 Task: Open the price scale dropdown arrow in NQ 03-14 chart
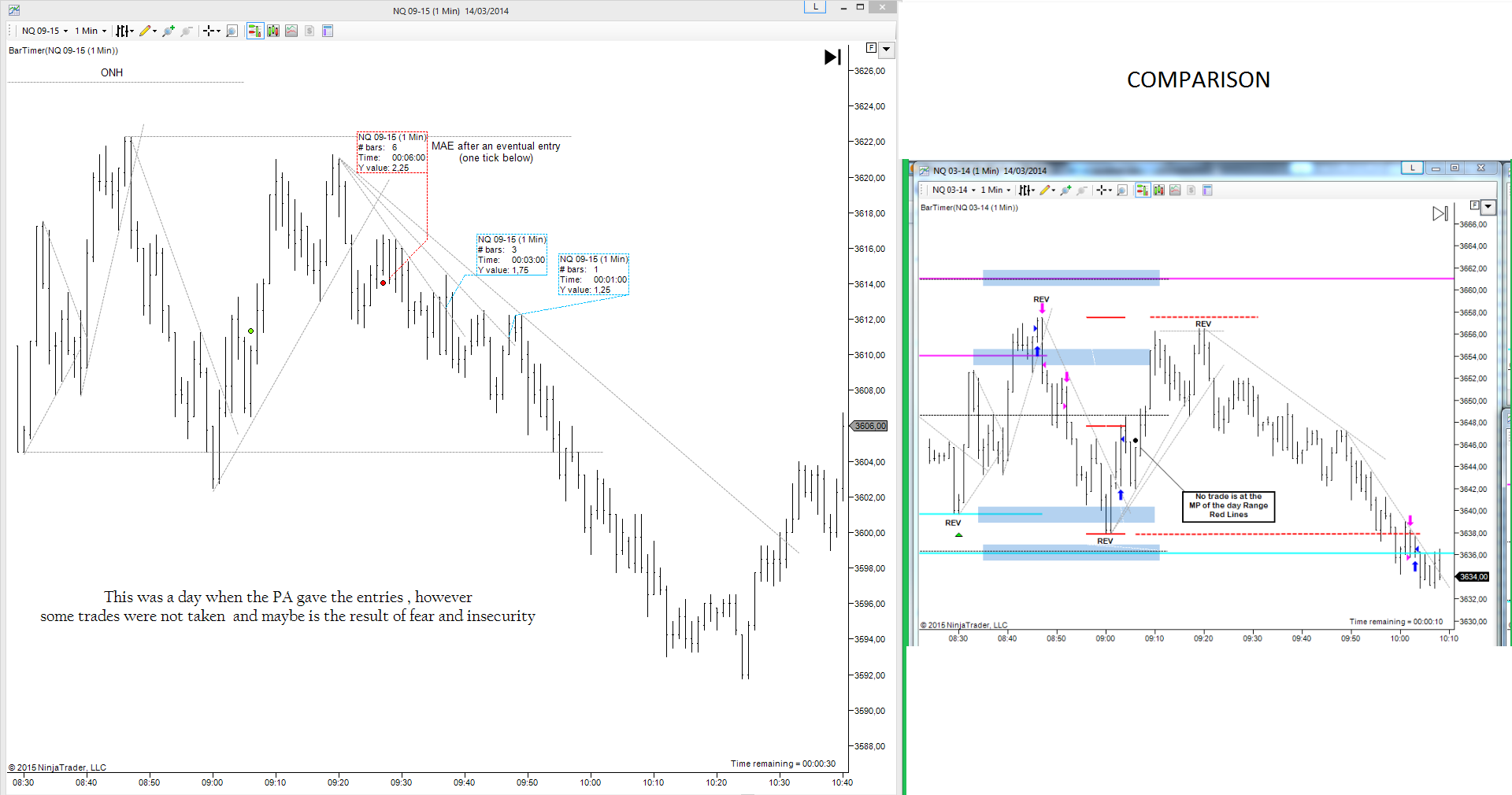[x=1488, y=207]
